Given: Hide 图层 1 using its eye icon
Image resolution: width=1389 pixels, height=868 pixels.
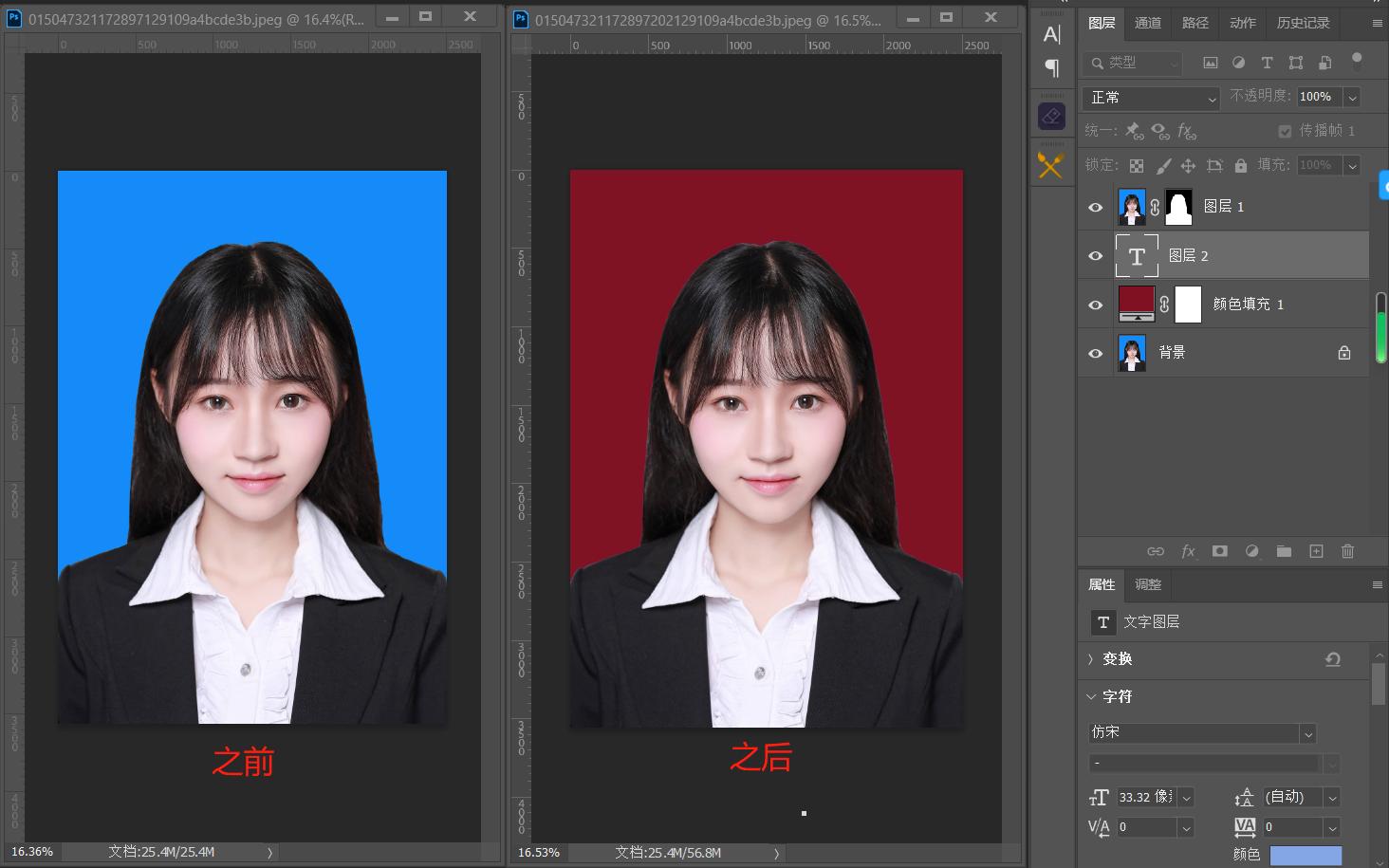Looking at the screenshot, I should click(1096, 207).
